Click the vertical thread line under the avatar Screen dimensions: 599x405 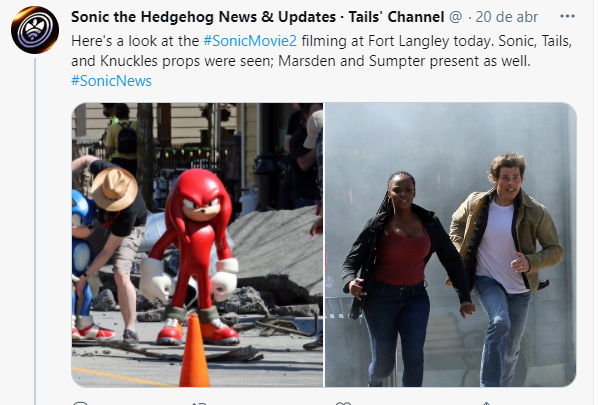[35, 231]
